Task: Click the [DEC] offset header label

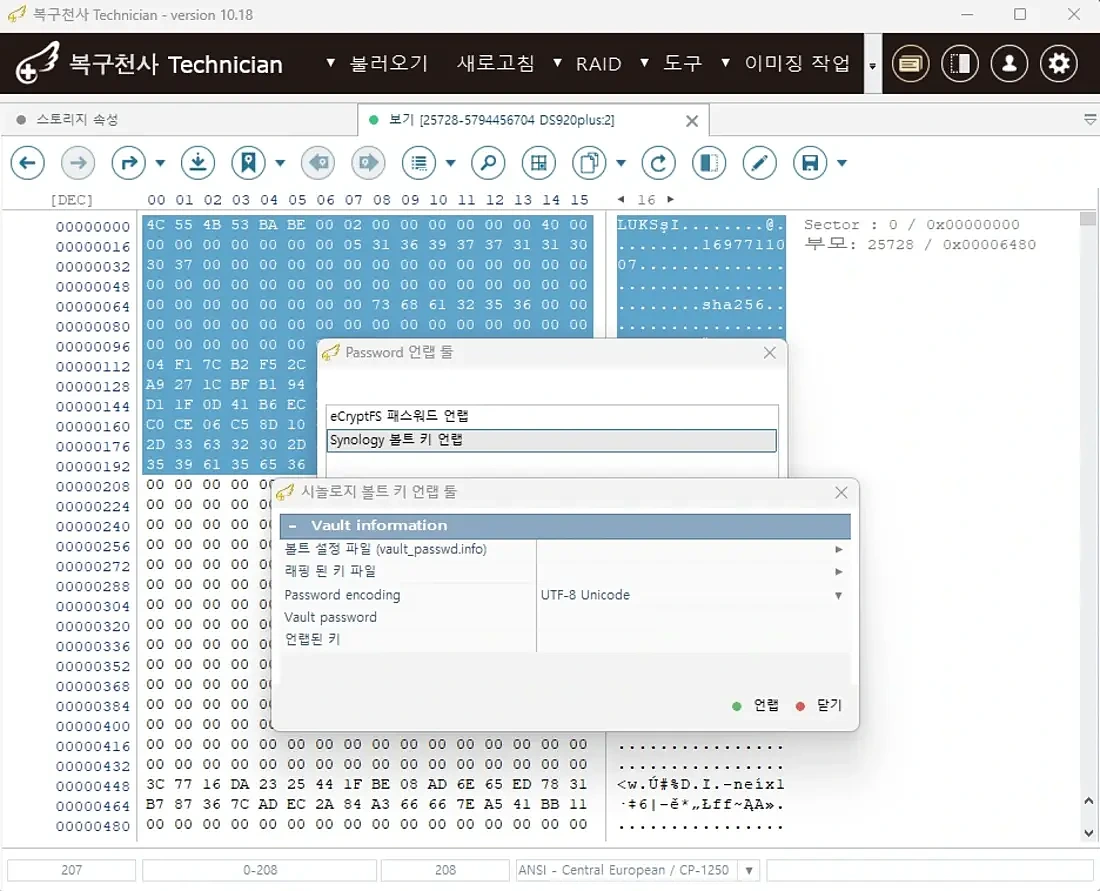Action: (x=72, y=200)
